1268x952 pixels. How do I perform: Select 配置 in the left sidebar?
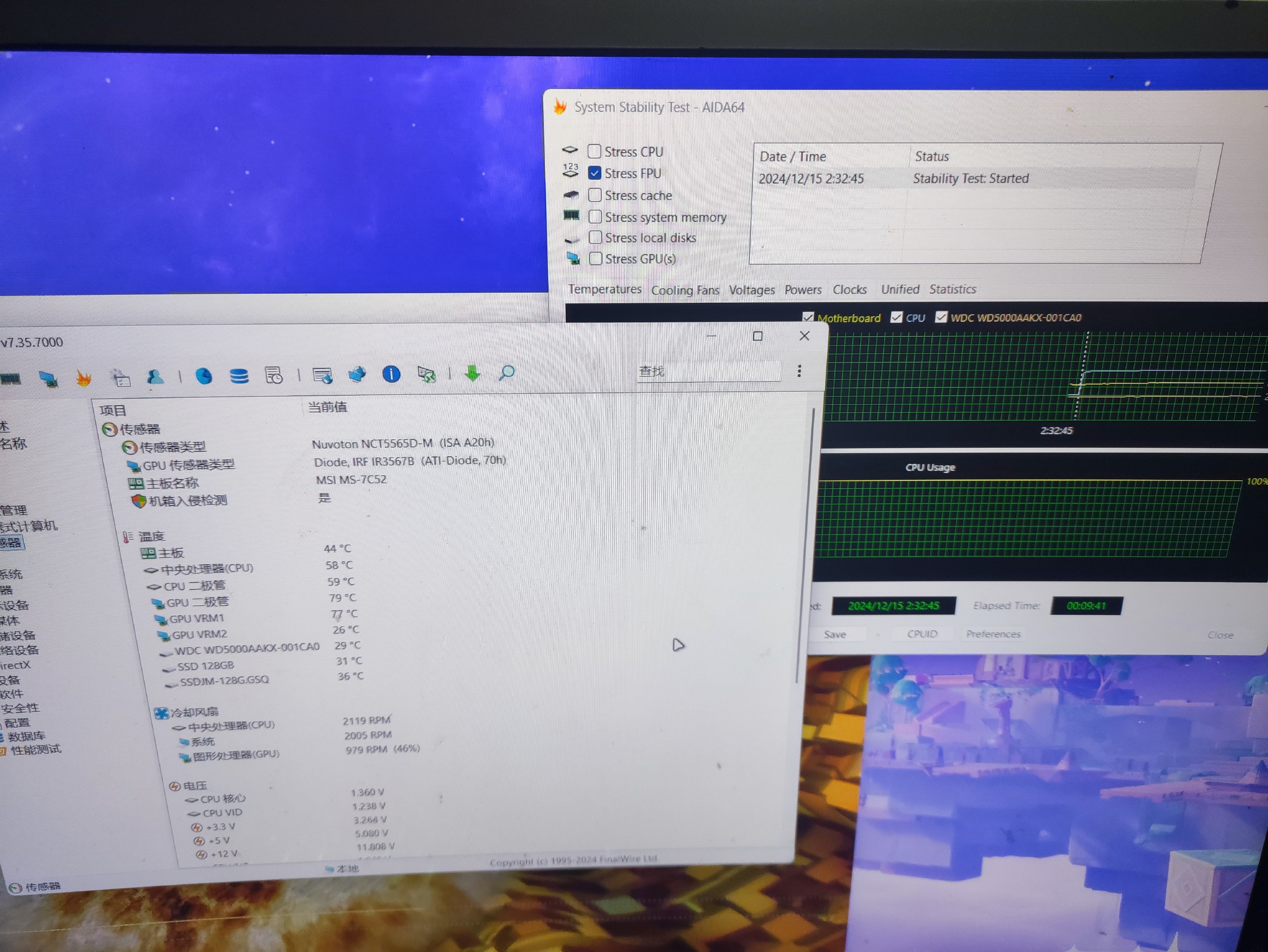click(17, 722)
